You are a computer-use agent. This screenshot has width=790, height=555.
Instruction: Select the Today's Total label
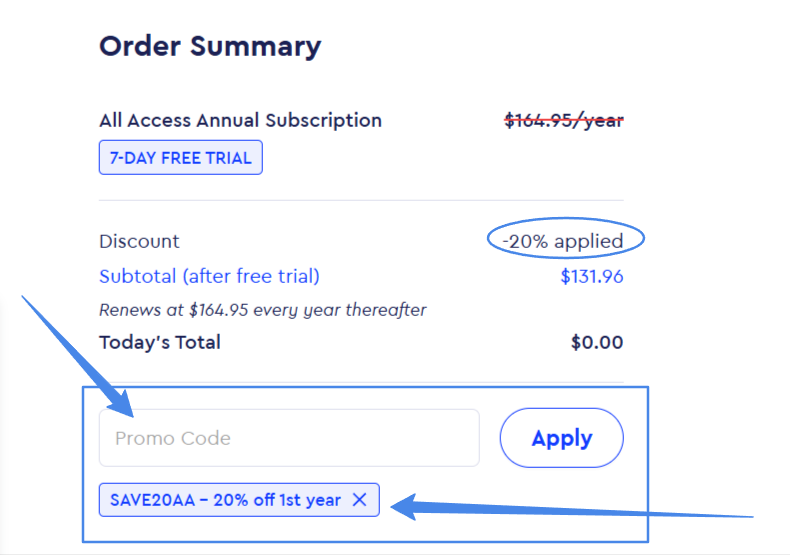click(160, 342)
